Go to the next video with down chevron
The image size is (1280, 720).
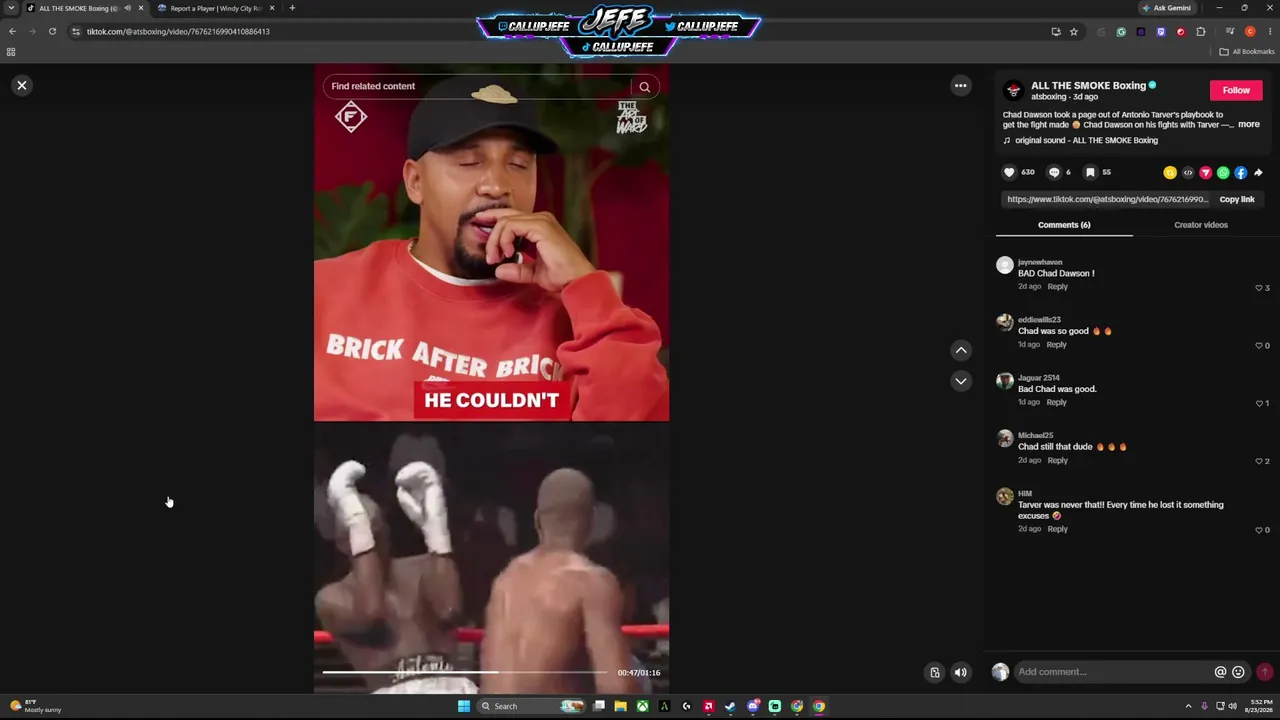pyautogui.click(x=961, y=381)
